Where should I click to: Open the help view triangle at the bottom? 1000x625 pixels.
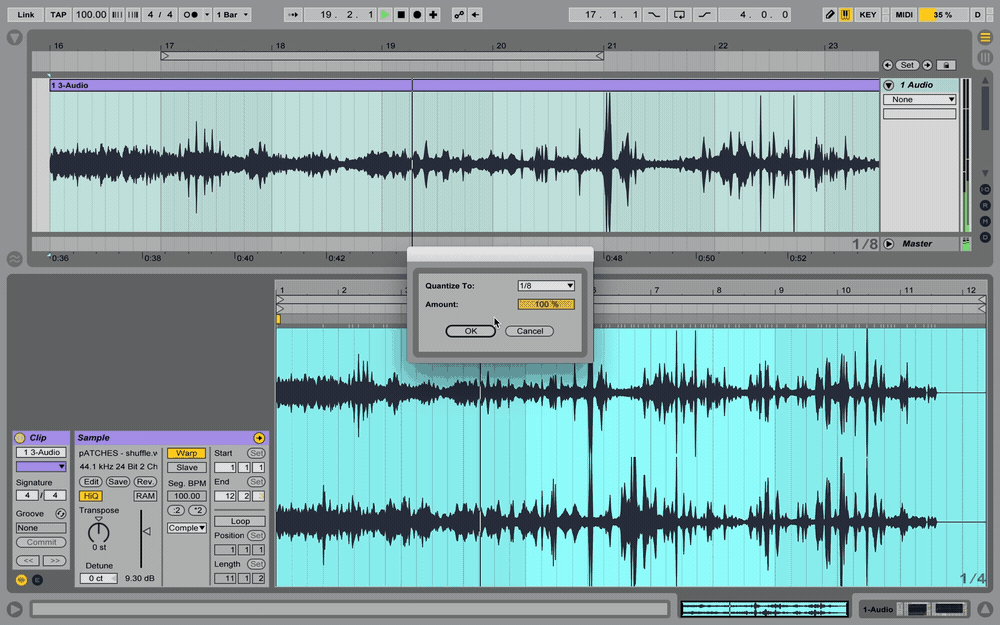click(15, 609)
